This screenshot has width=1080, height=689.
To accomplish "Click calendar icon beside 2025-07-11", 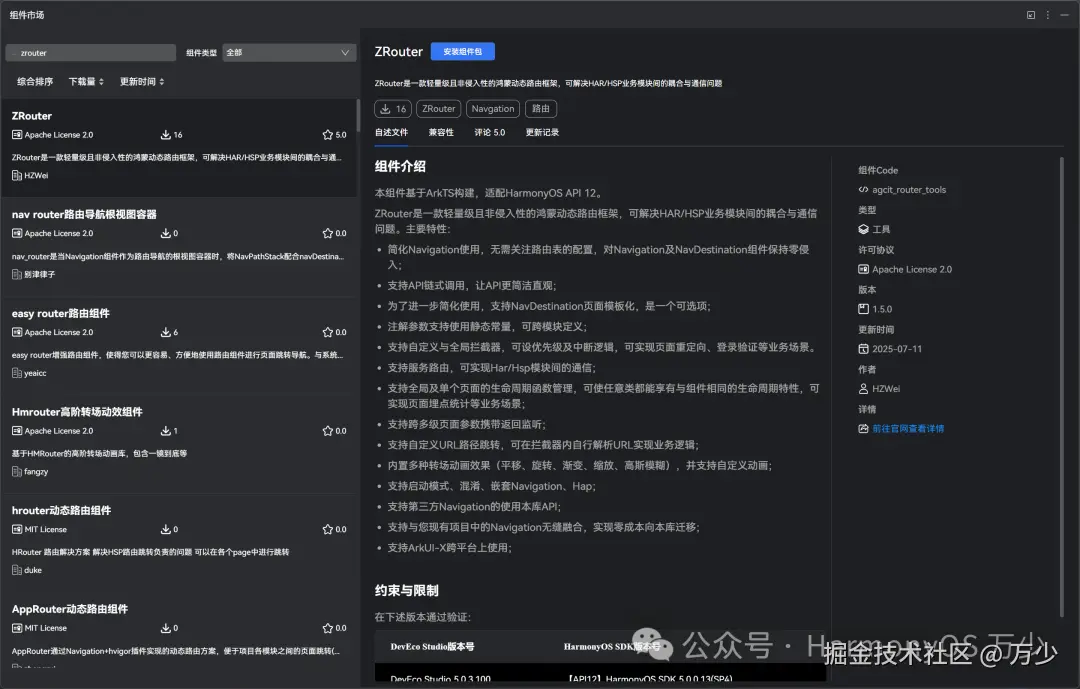I will point(863,349).
